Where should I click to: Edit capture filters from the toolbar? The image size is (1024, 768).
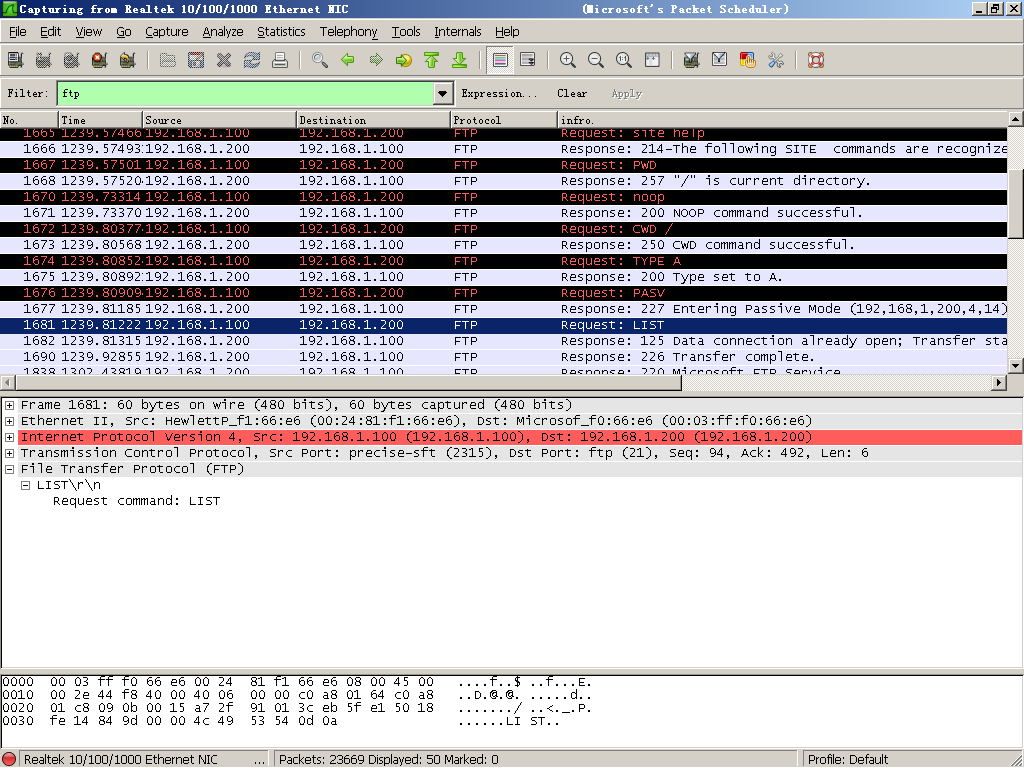691,60
